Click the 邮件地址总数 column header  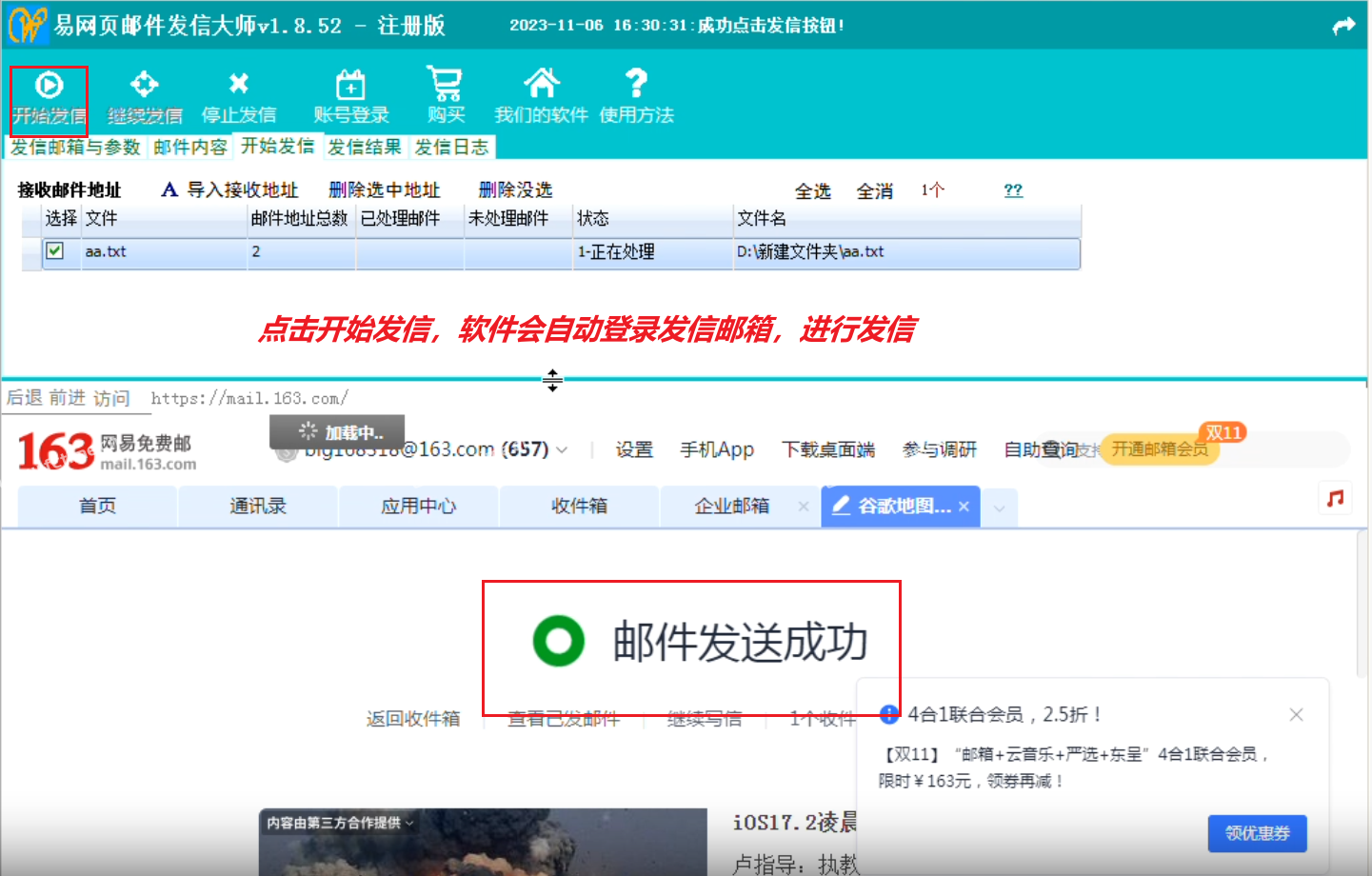pos(301,219)
